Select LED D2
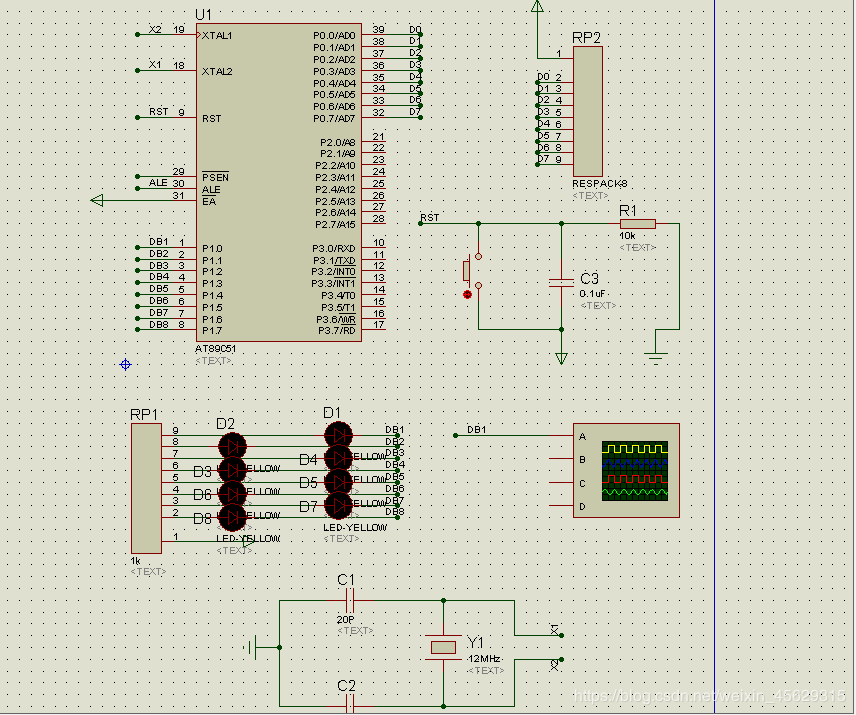Image resolution: width=856 pixels, height=715 pixels. pos(232,446)
